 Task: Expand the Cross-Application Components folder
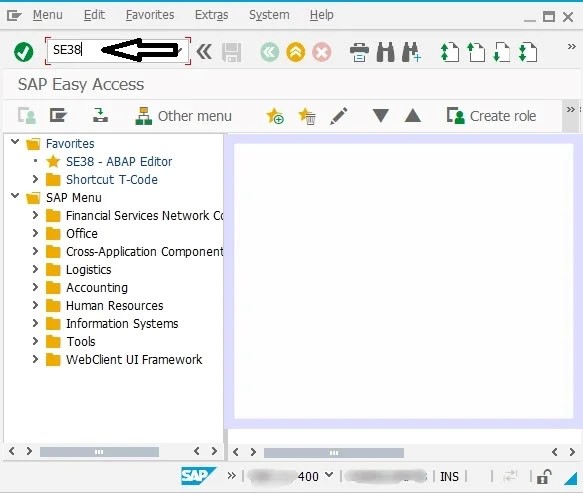click(x=35, y=251)
